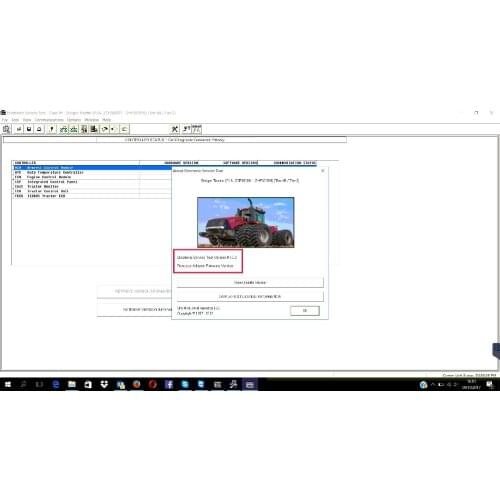
Task: Open the Windows Start menu
Action: click(8, 385)
